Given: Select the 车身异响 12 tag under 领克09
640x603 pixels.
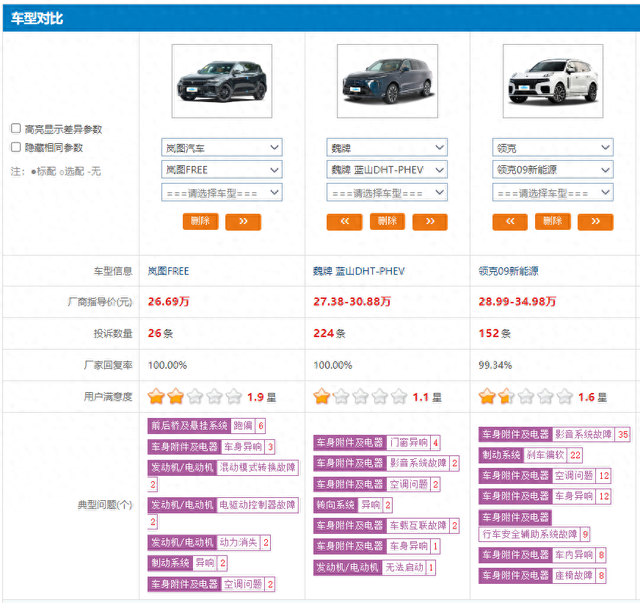Looking at the screenshot, I should point(545,496).
